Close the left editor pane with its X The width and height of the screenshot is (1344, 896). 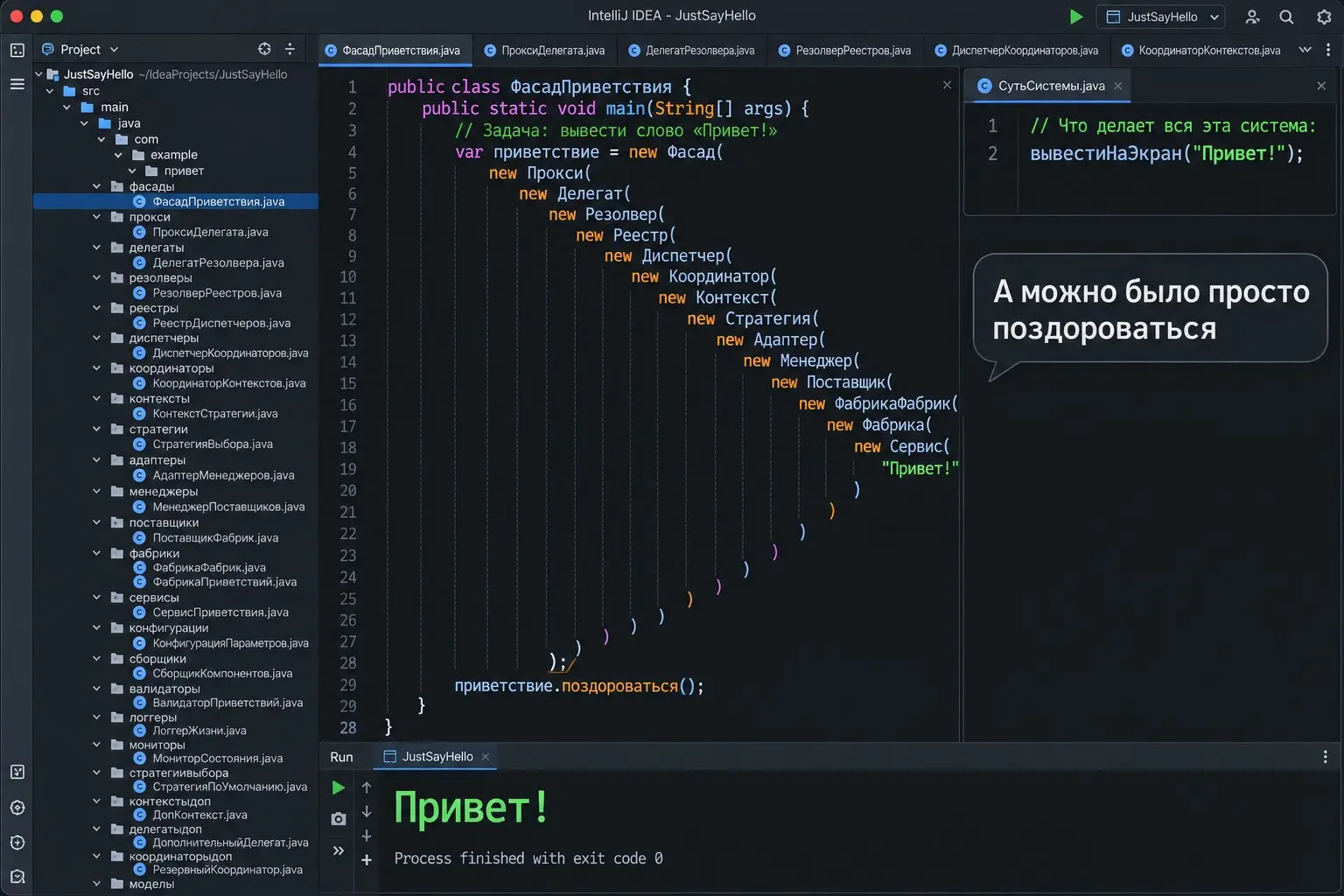947,85
